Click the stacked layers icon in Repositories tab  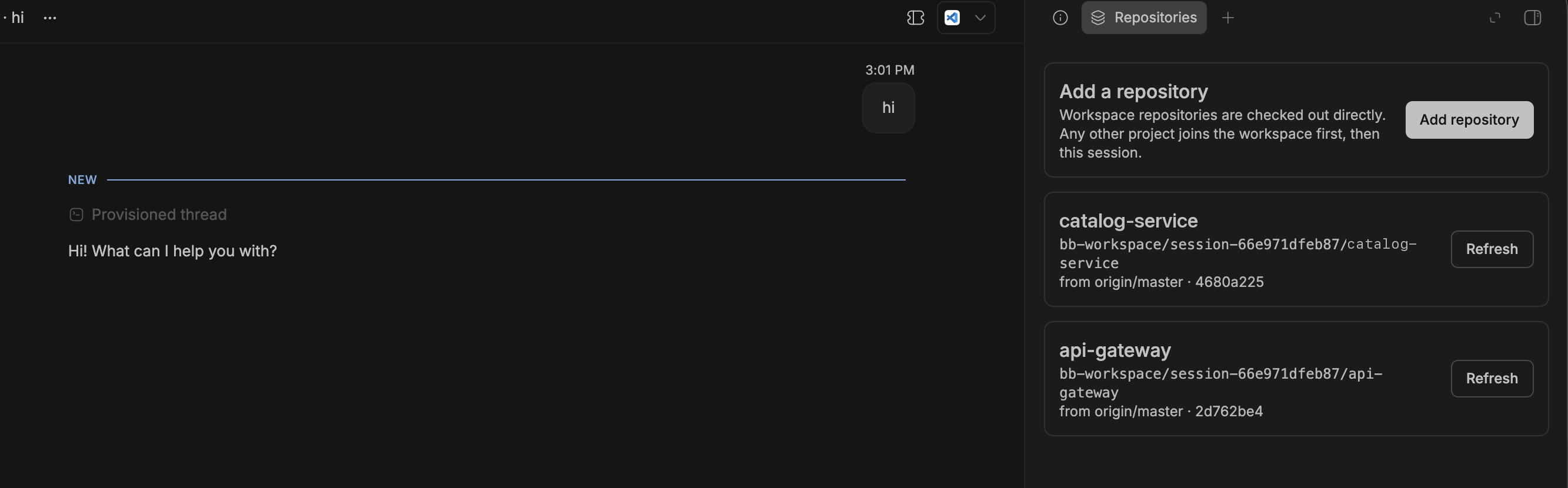(x=1097, y=18)
